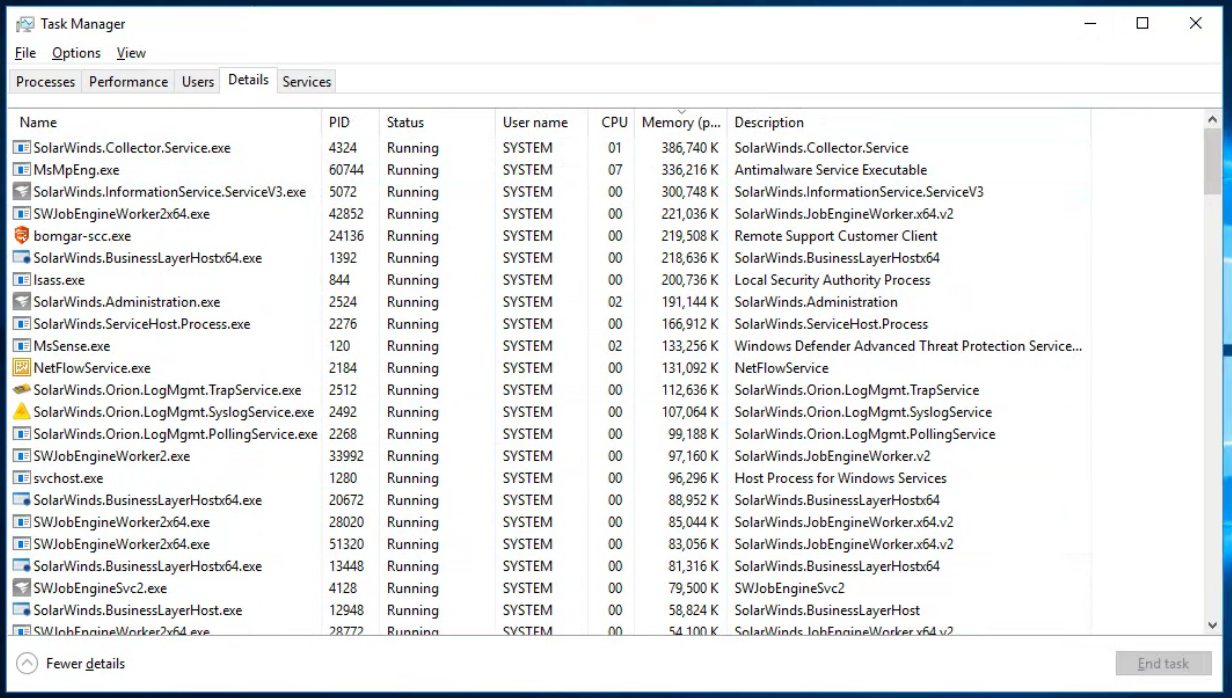Image resolution: width=1232 pixels, height=698 pixels.
Task: Click the SolarWinds.ServiceHost.Process.exe icon
Action: 22,324
